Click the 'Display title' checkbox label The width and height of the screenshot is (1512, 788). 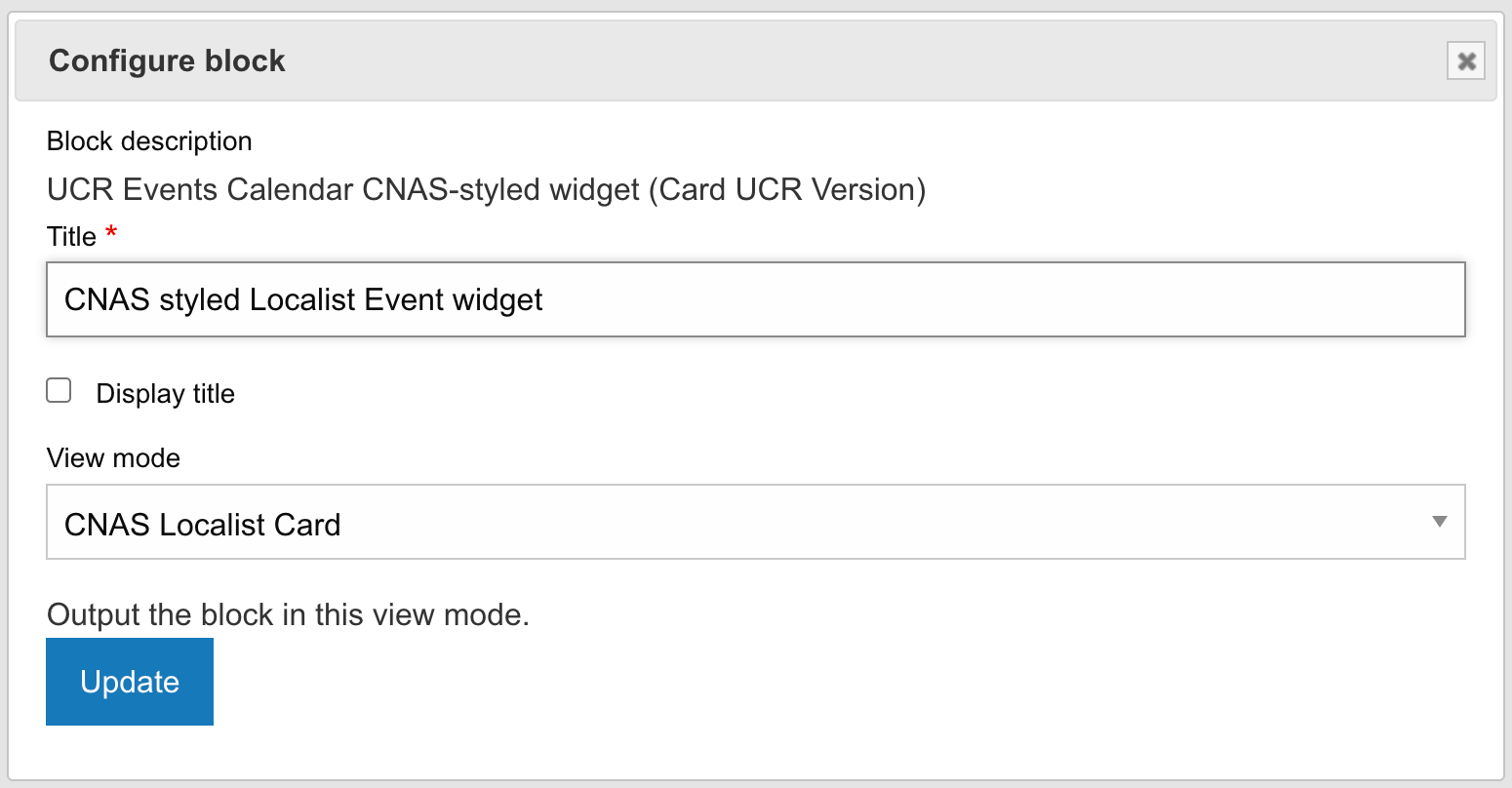[x=165, y=394]
